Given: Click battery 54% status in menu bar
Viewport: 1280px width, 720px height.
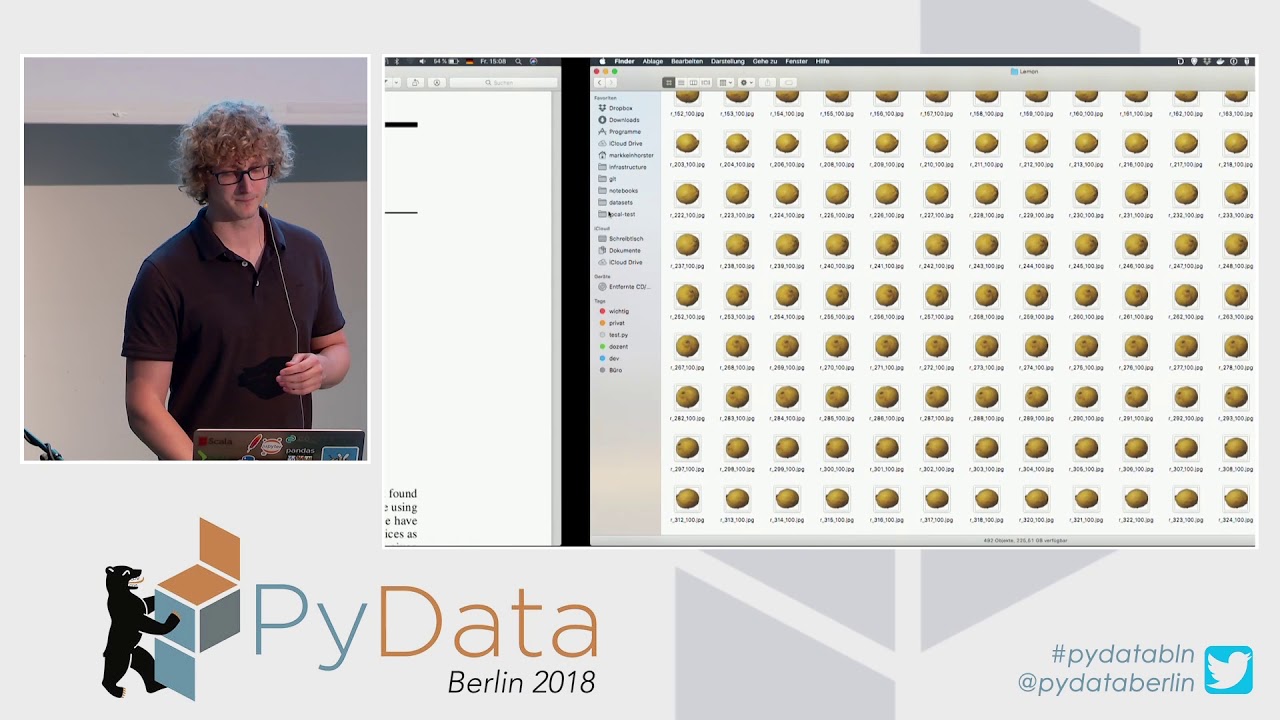Looking at the screenshot, I should (x=444, y=61).
